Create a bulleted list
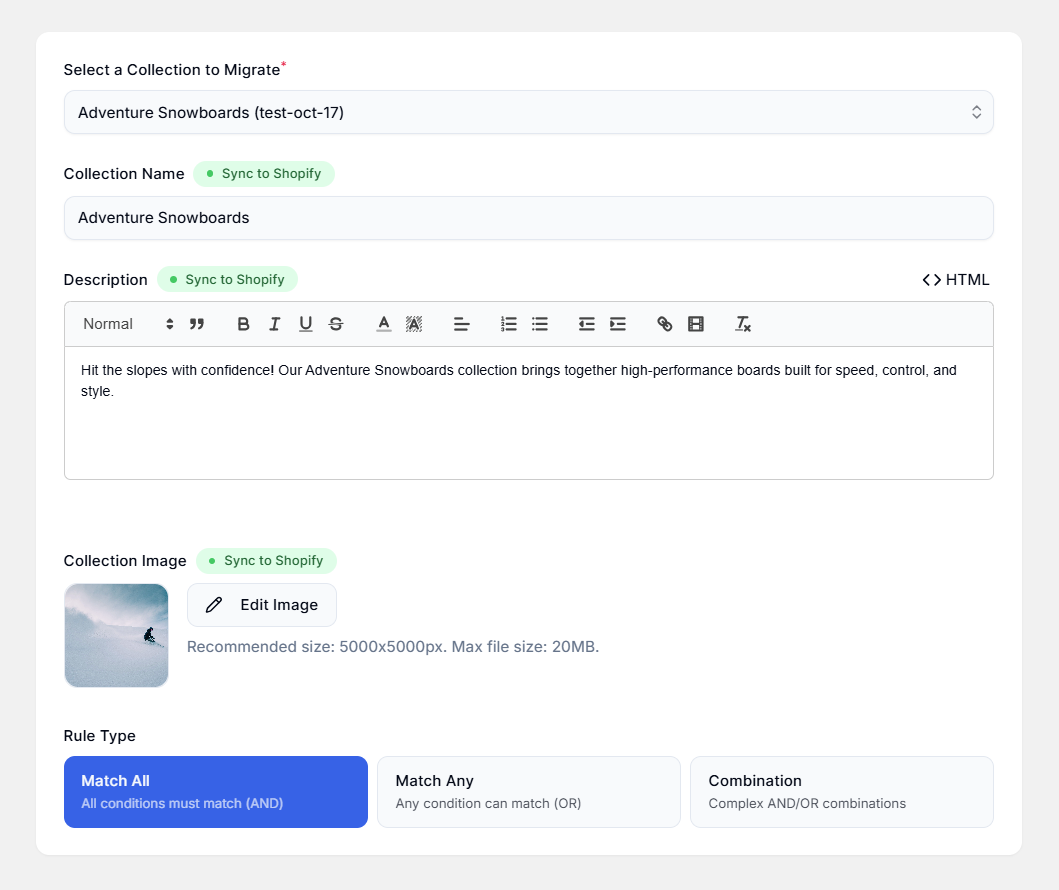The height and width of the screenshot is (890, 1059). click(540, 323)
